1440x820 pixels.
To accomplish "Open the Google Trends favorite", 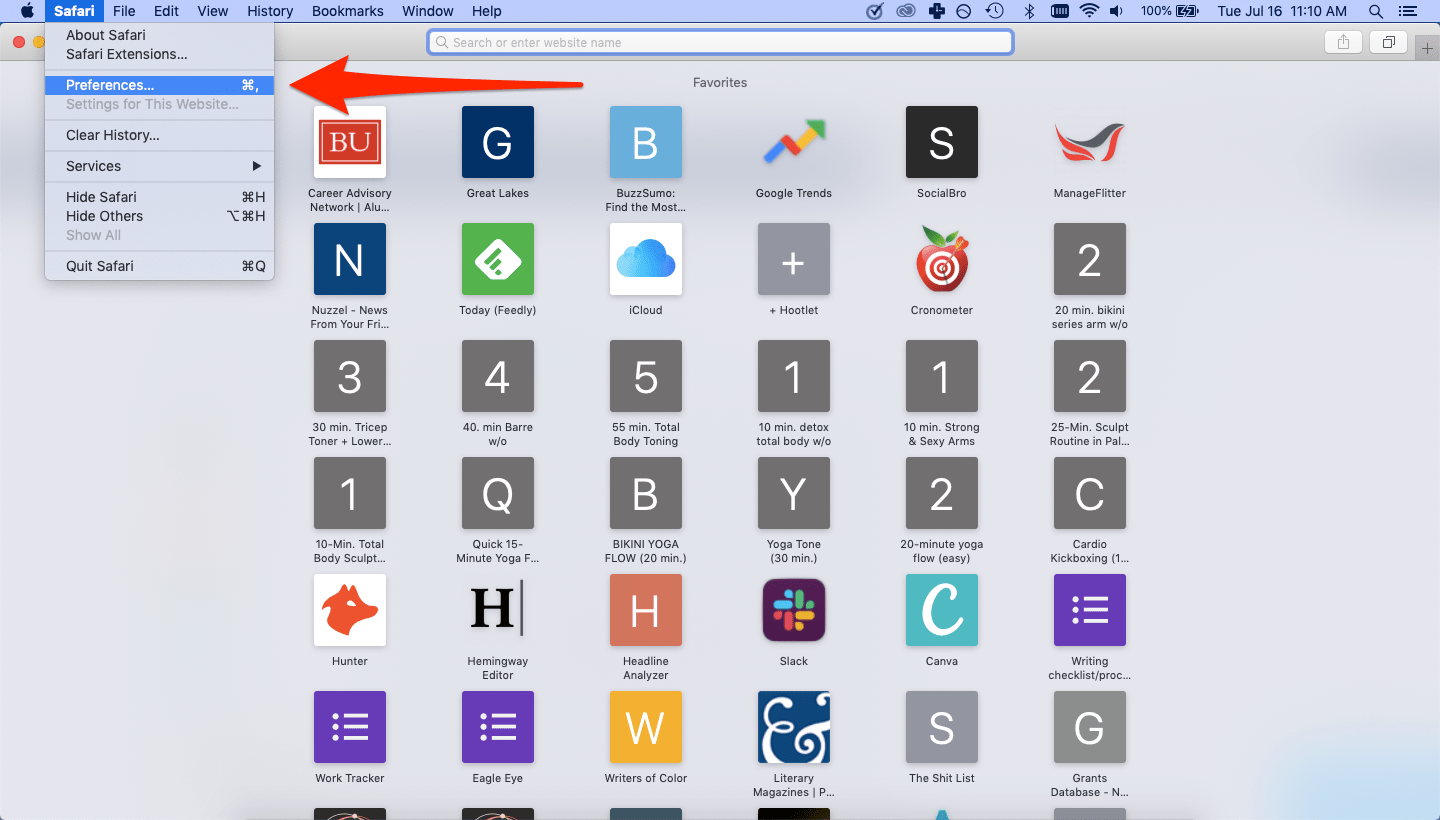I will (x=794, y=142).
